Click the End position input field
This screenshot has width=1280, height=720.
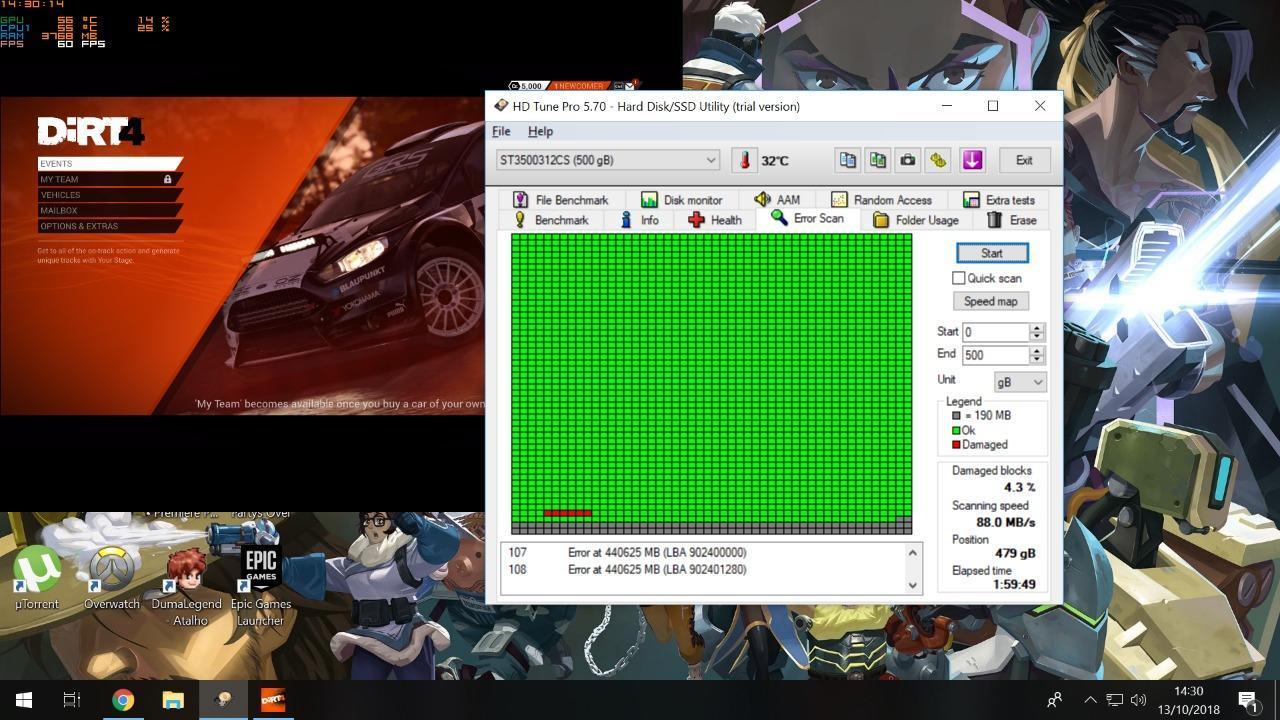pyautogui.click(x=995, y=355)
